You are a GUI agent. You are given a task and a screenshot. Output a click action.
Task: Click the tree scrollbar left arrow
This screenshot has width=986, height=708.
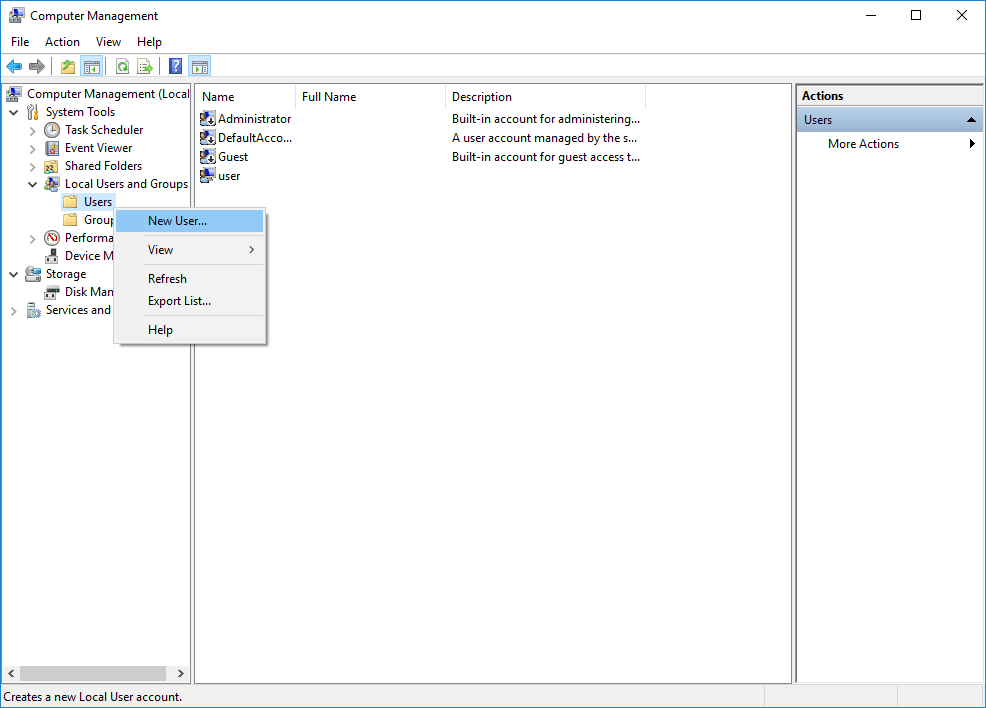11,673
